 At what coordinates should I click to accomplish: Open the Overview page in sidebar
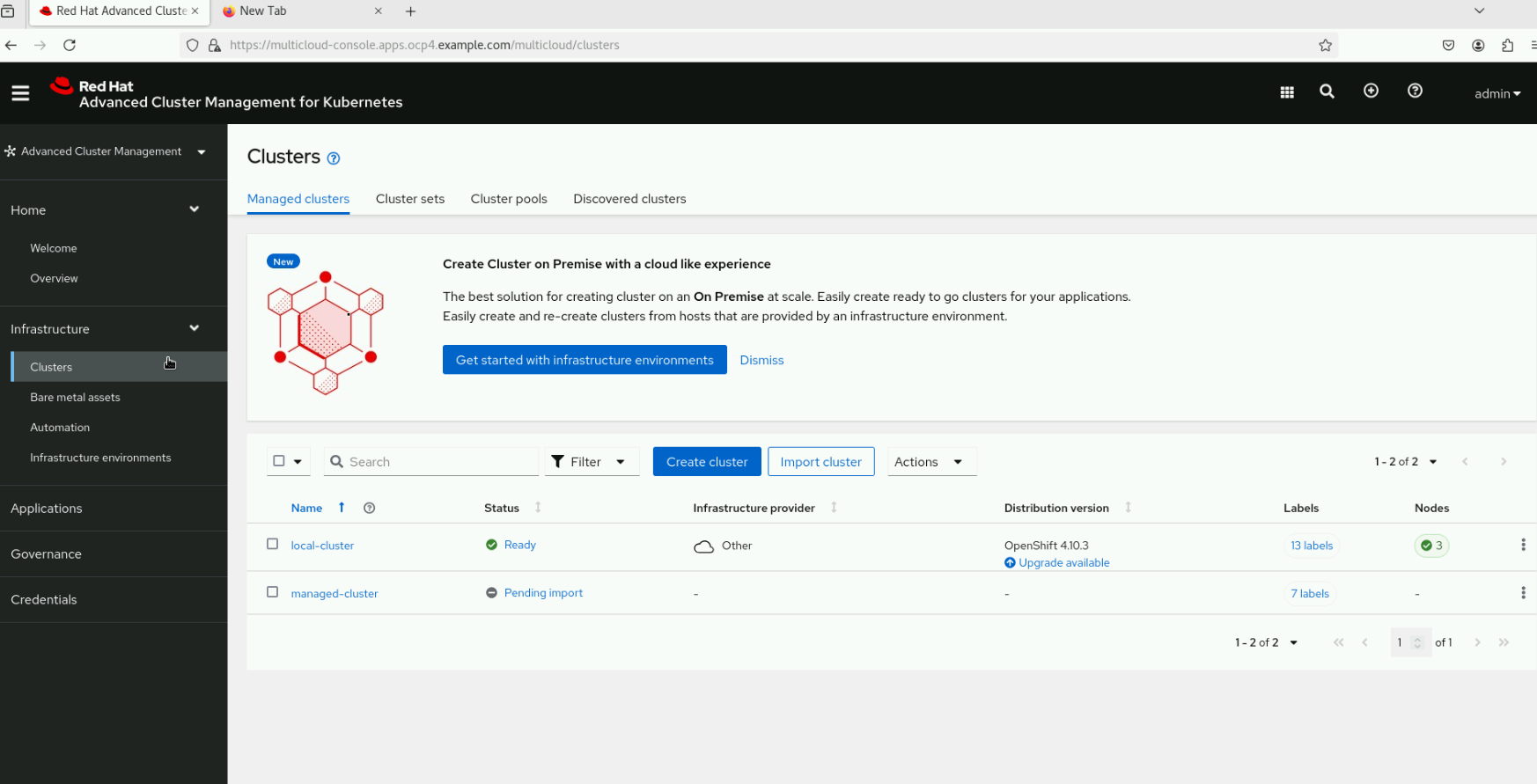(x=54, y=278)
